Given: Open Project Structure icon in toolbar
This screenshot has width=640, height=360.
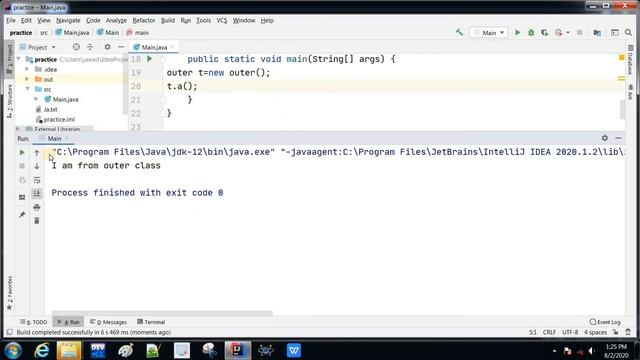Looking at the screenshot, I should coord(597,32).
